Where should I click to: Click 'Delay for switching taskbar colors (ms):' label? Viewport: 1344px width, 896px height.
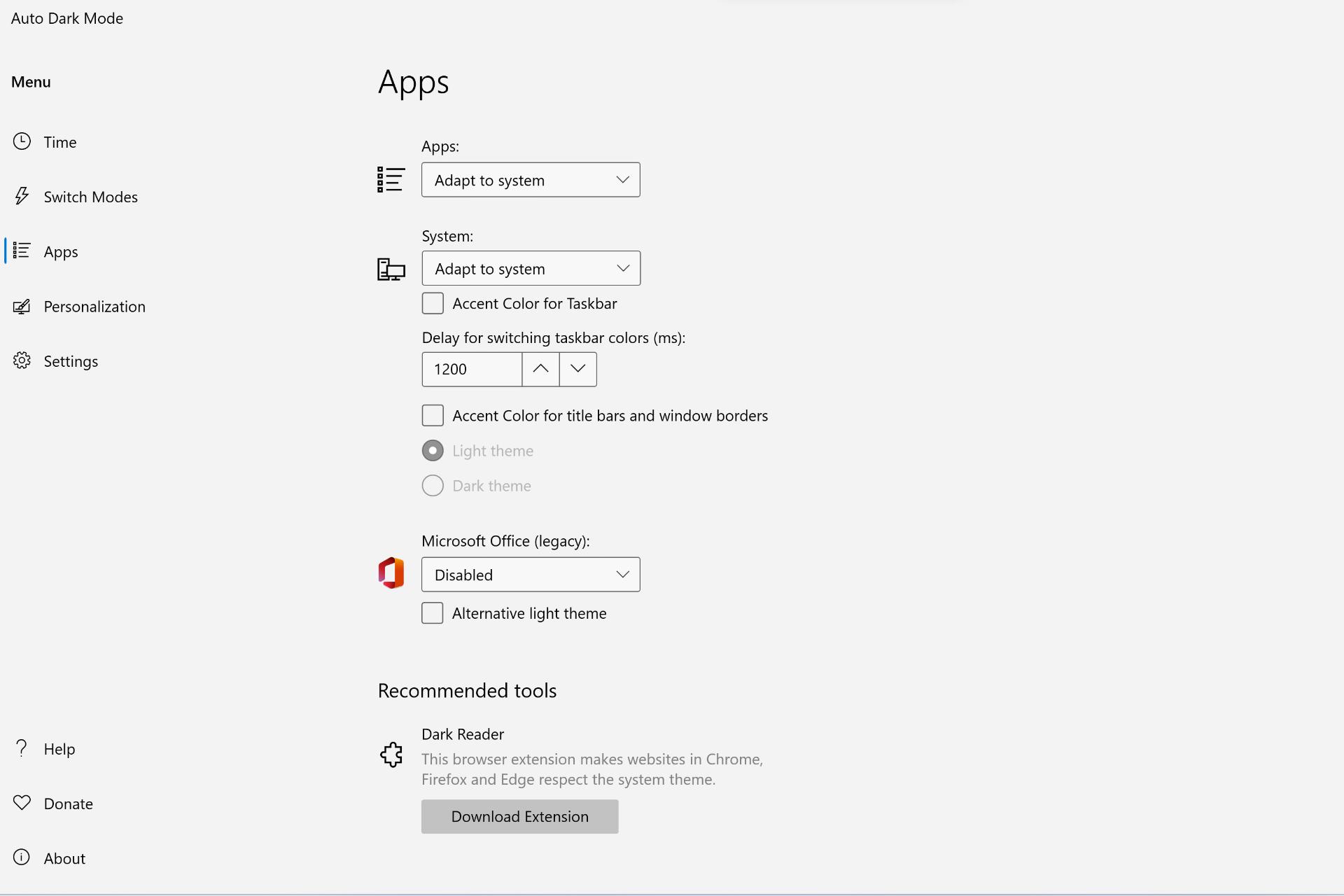[x=554, y=338]
